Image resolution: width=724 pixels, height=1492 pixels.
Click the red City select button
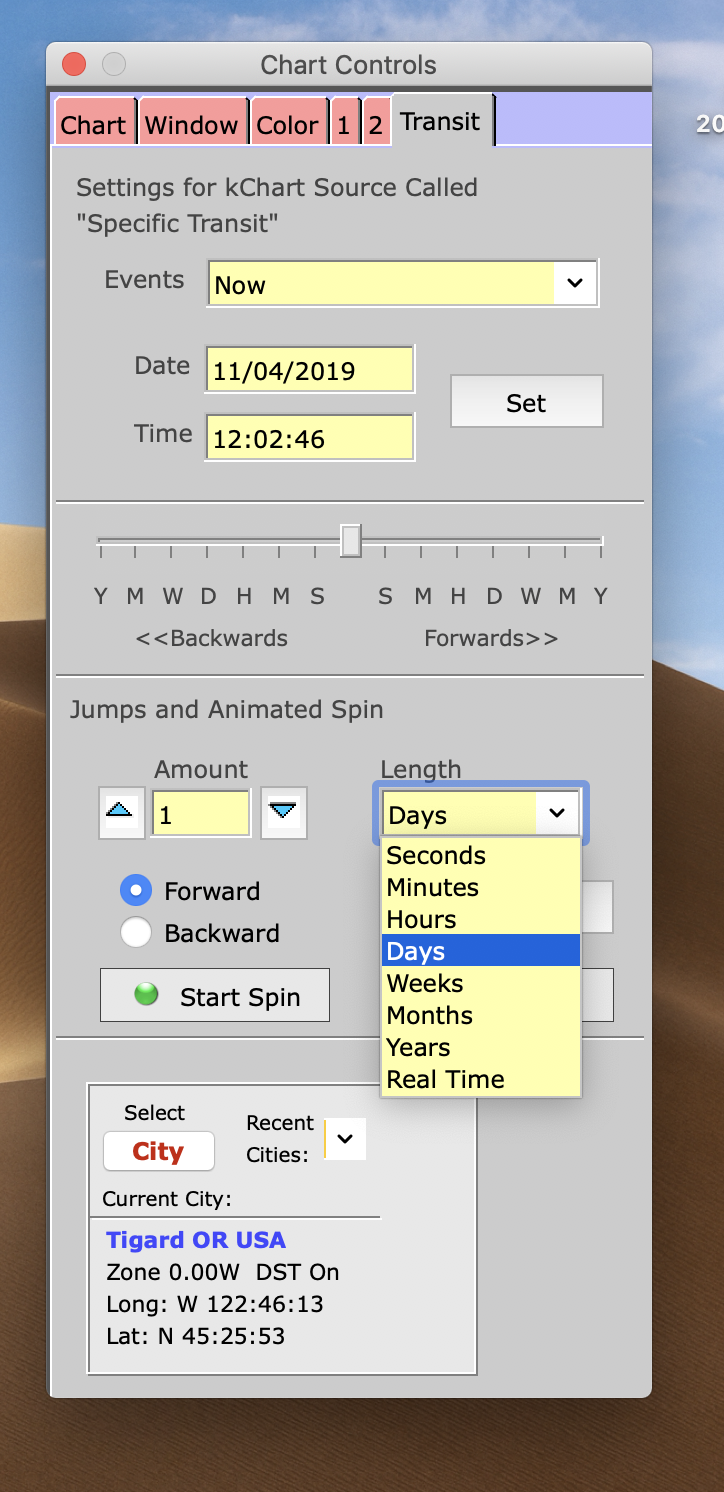[x=158, y=1151]
